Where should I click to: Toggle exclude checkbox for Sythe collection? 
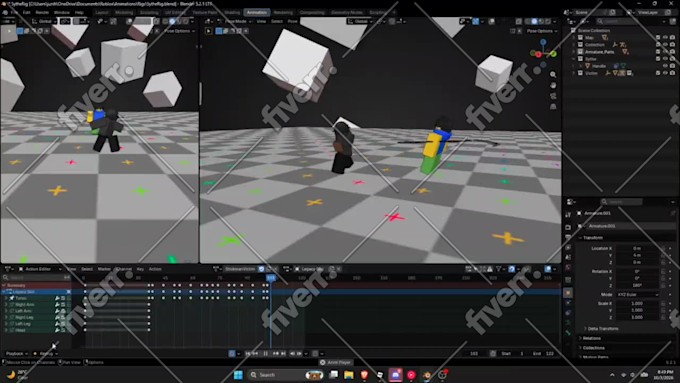click(x=658, y=59)
